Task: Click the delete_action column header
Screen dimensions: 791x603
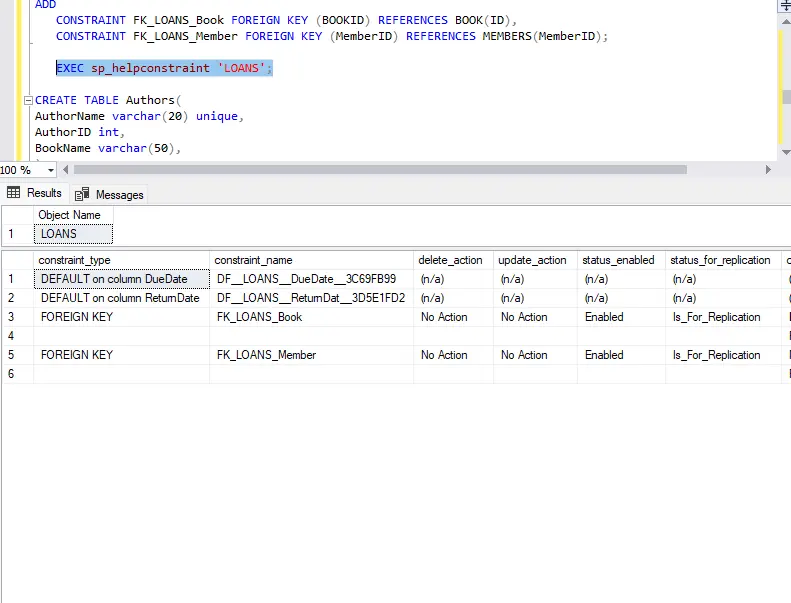Action: click(x=453, y=260)
